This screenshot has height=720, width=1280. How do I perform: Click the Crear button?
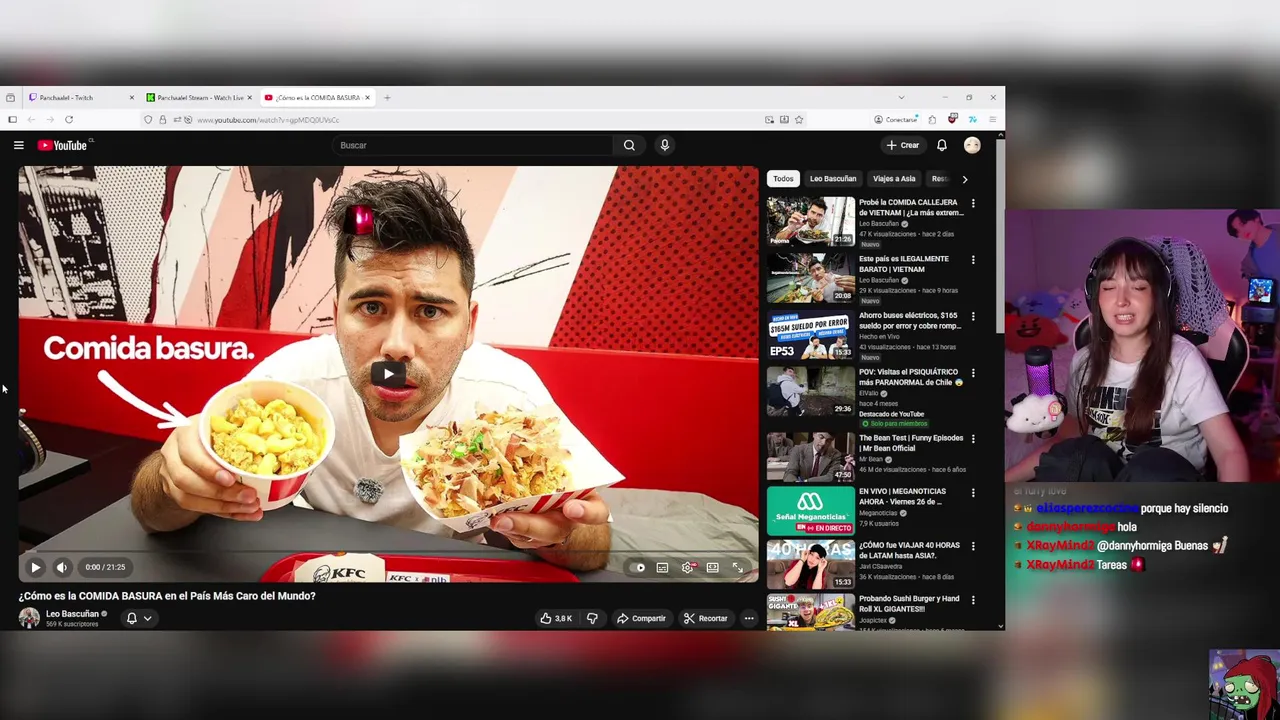[902, 145]
